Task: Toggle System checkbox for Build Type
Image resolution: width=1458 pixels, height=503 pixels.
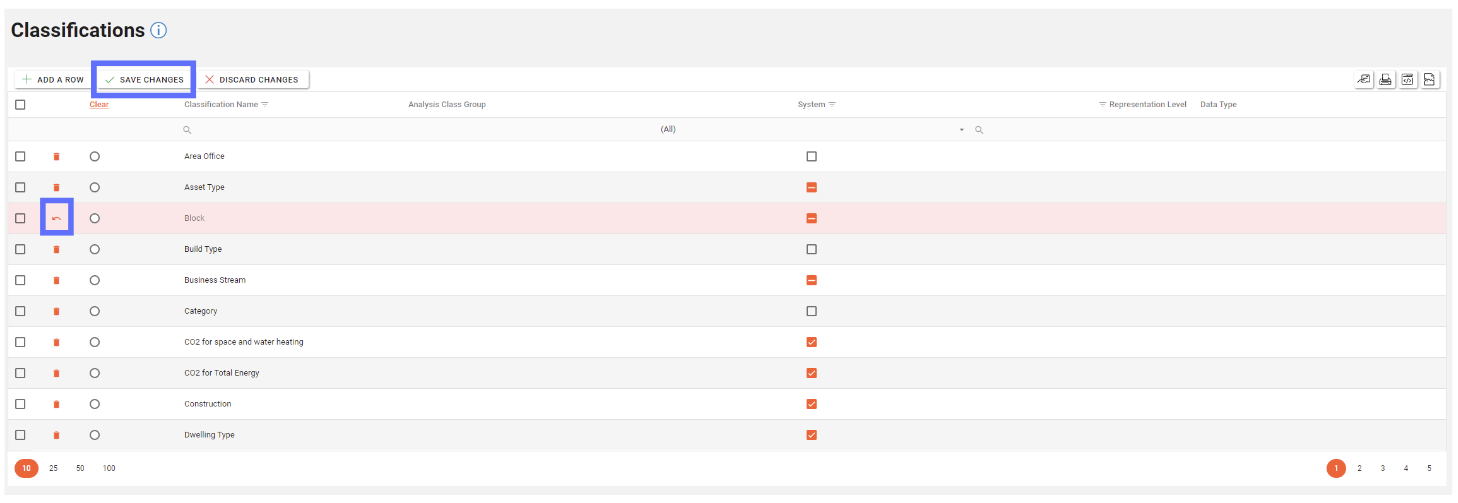Action: (811, 249)
